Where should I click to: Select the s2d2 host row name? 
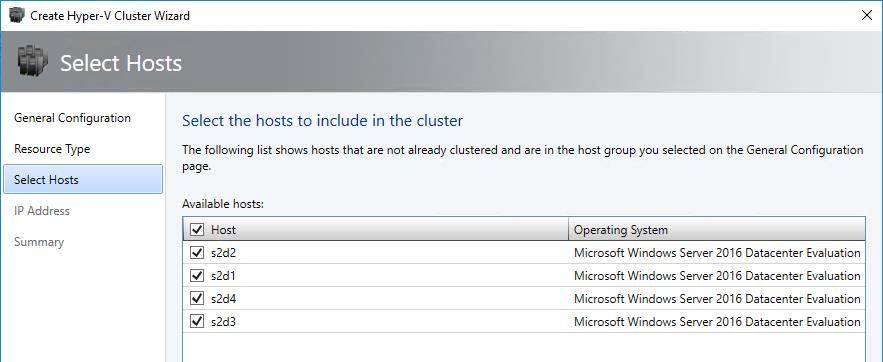tap(223, 253)
